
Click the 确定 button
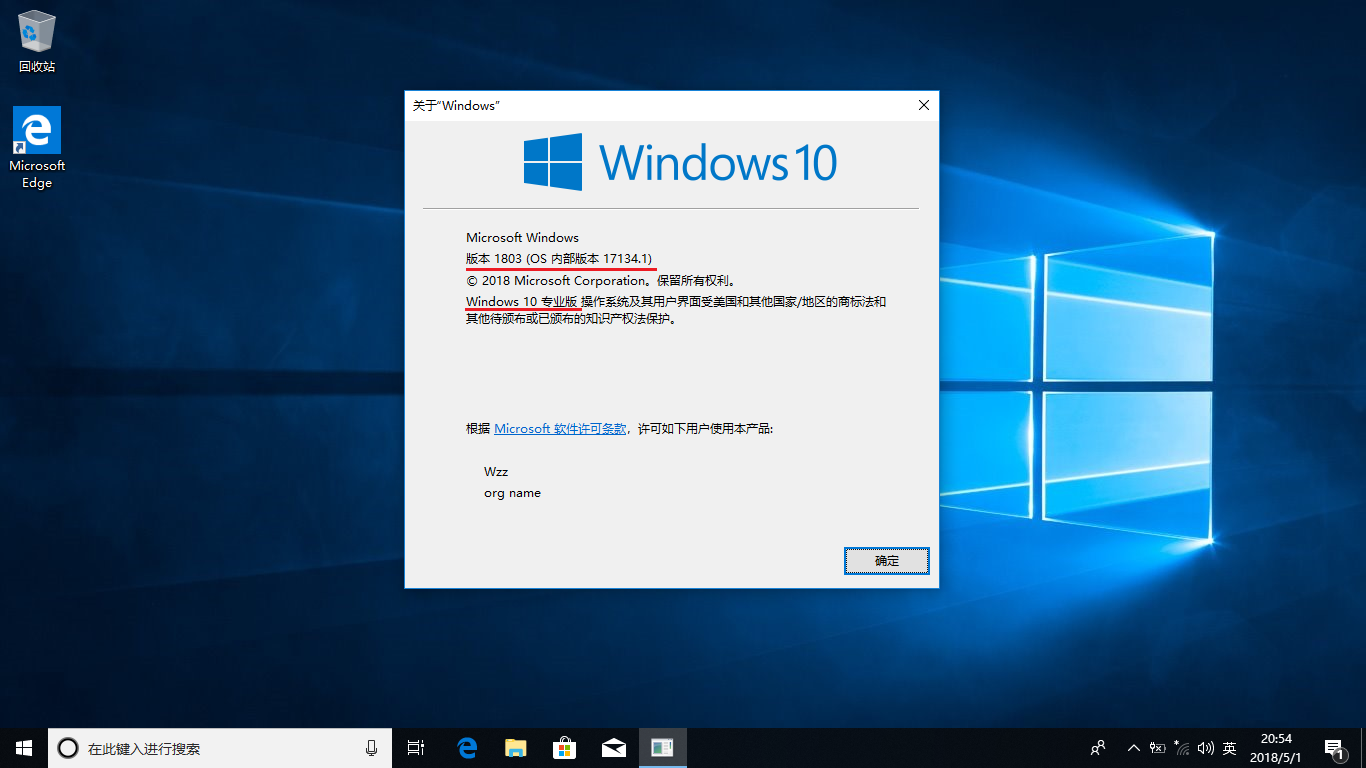point(886,561)
